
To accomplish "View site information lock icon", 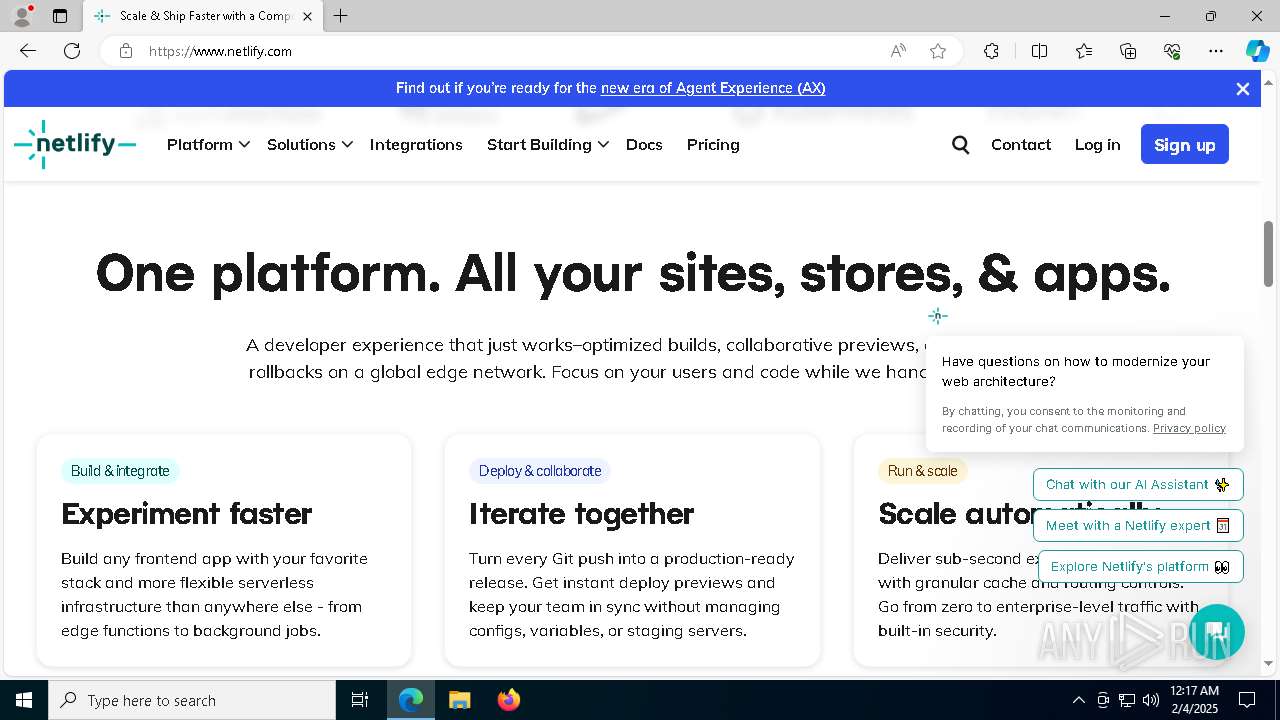I will click(x=126, y=51).
